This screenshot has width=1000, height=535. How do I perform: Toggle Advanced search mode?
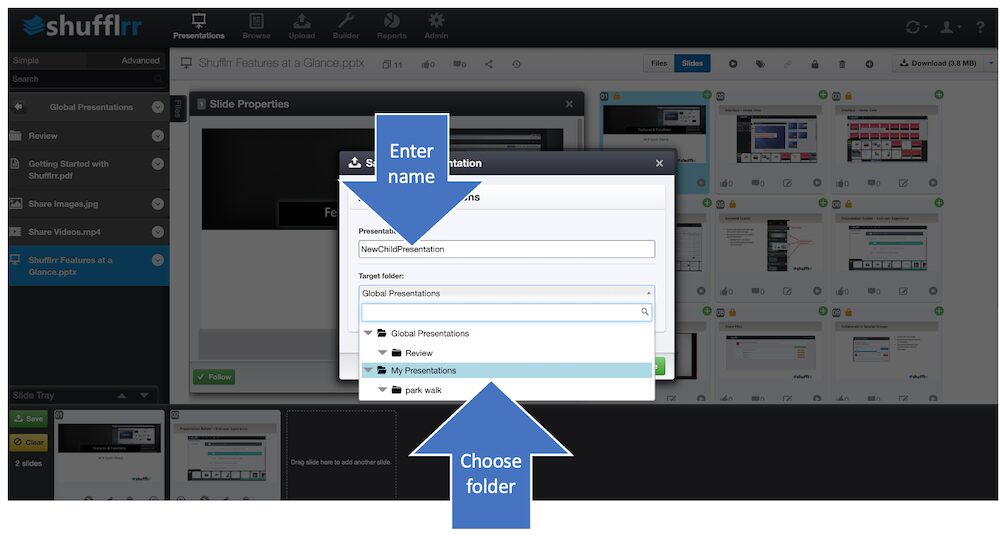tap(140, 61)
